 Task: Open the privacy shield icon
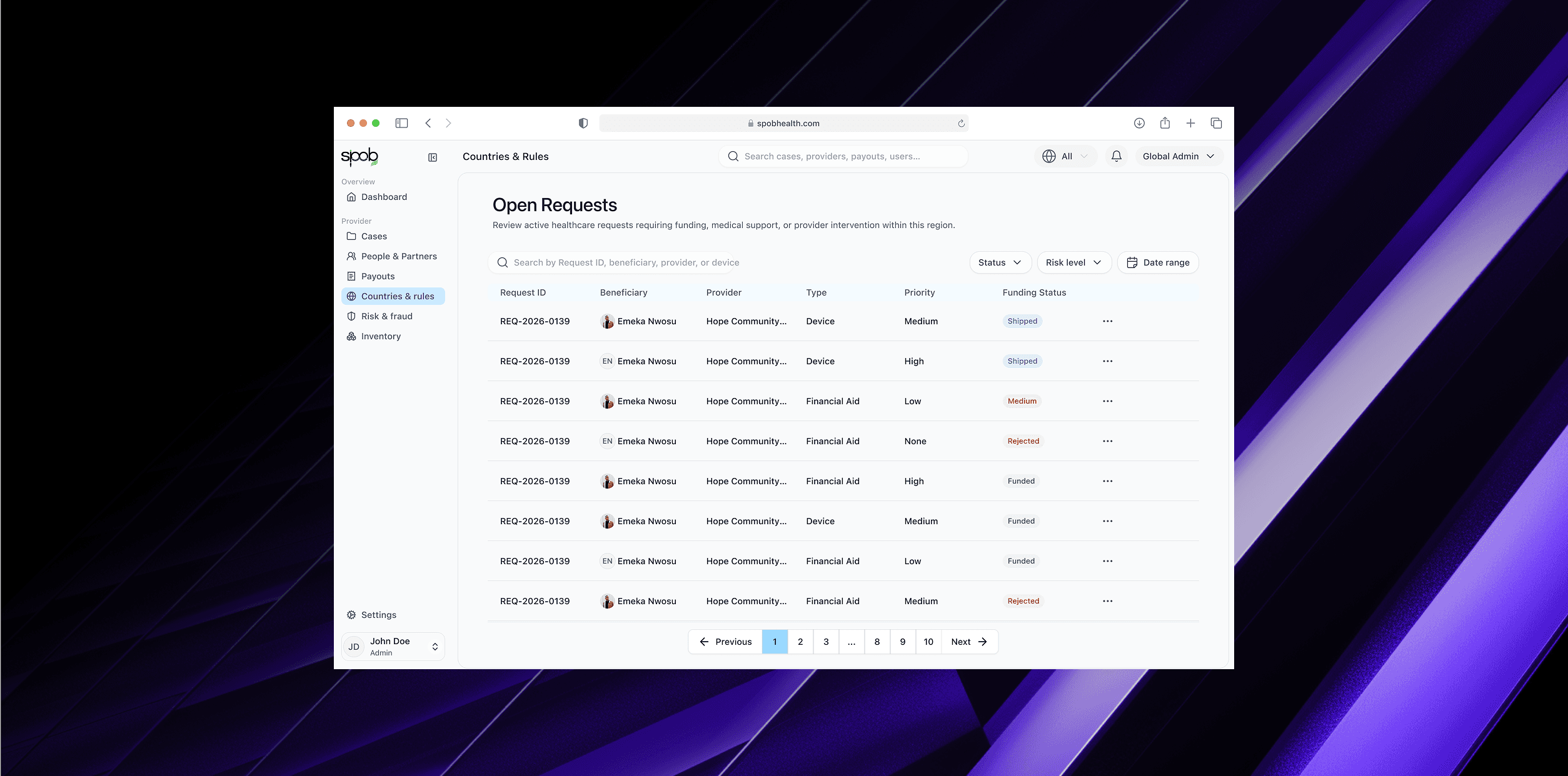[x=583, y=123]
